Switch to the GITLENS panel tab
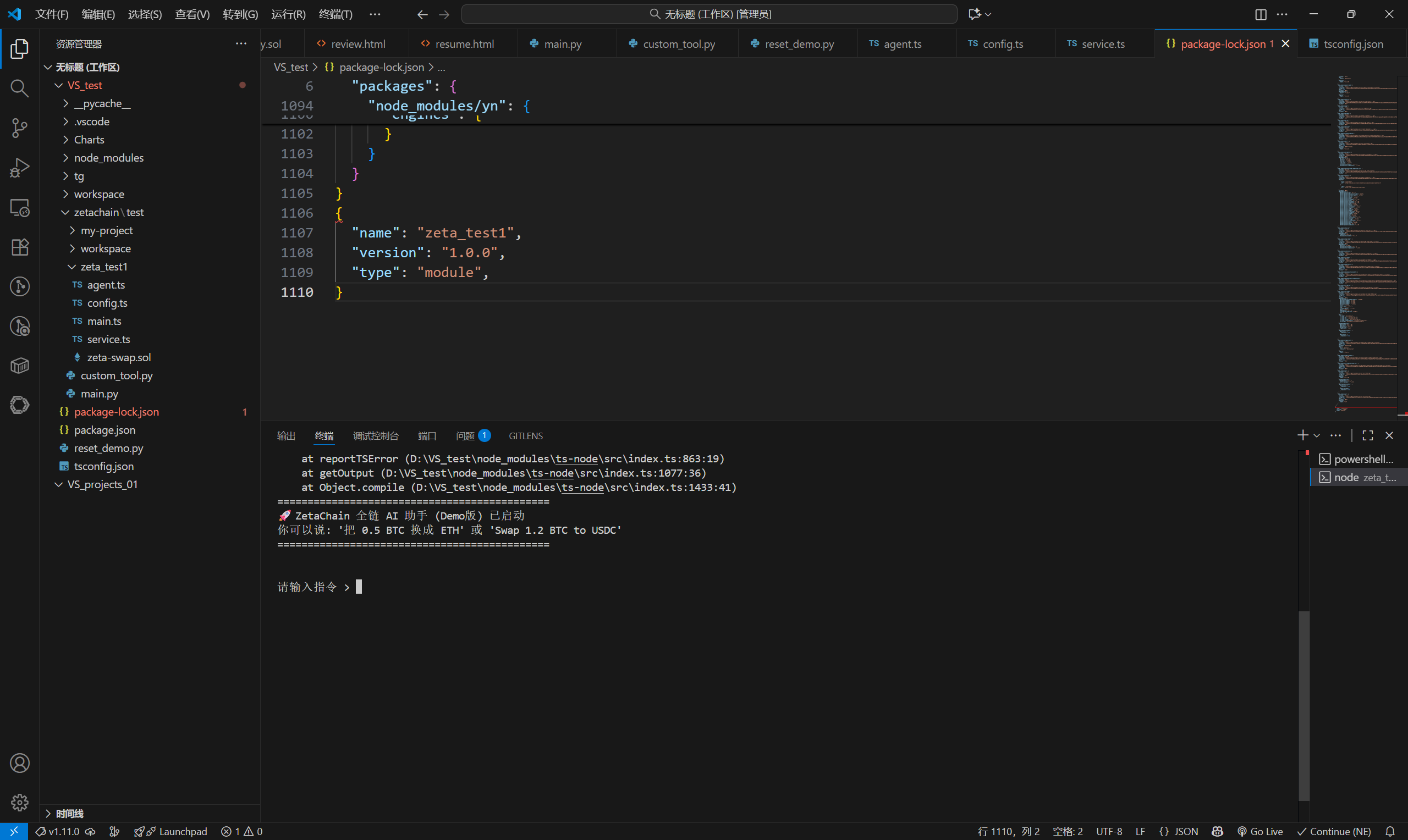Image resolution: width=1408 pixels, height=840 pixels. click(x=525, y=436)
